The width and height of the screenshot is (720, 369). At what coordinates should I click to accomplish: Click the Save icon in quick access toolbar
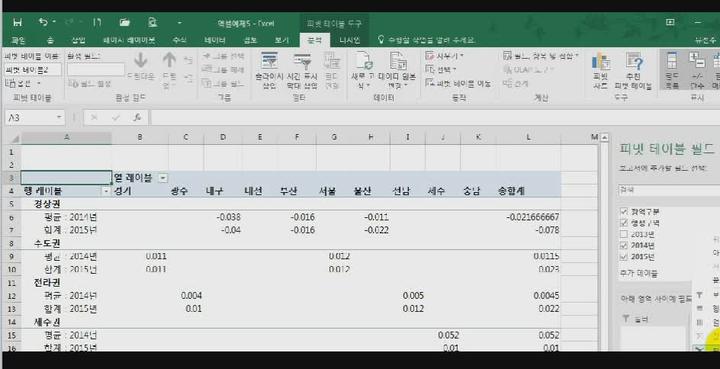(x=17, y=22)
